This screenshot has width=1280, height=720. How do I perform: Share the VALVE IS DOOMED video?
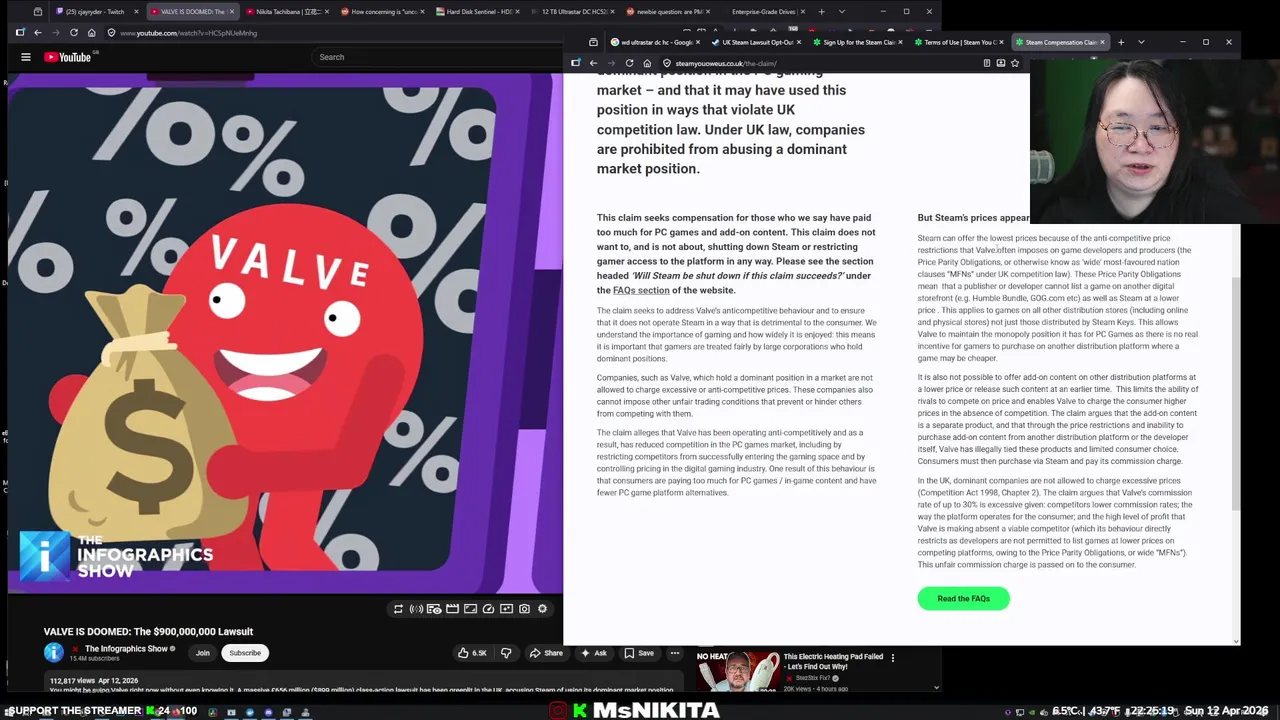pos(545,653)
